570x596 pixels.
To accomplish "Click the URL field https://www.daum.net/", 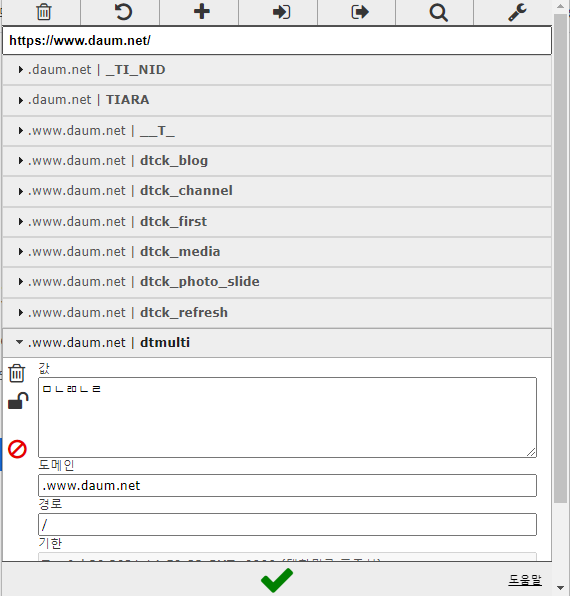I will click(x=277, y=40).
